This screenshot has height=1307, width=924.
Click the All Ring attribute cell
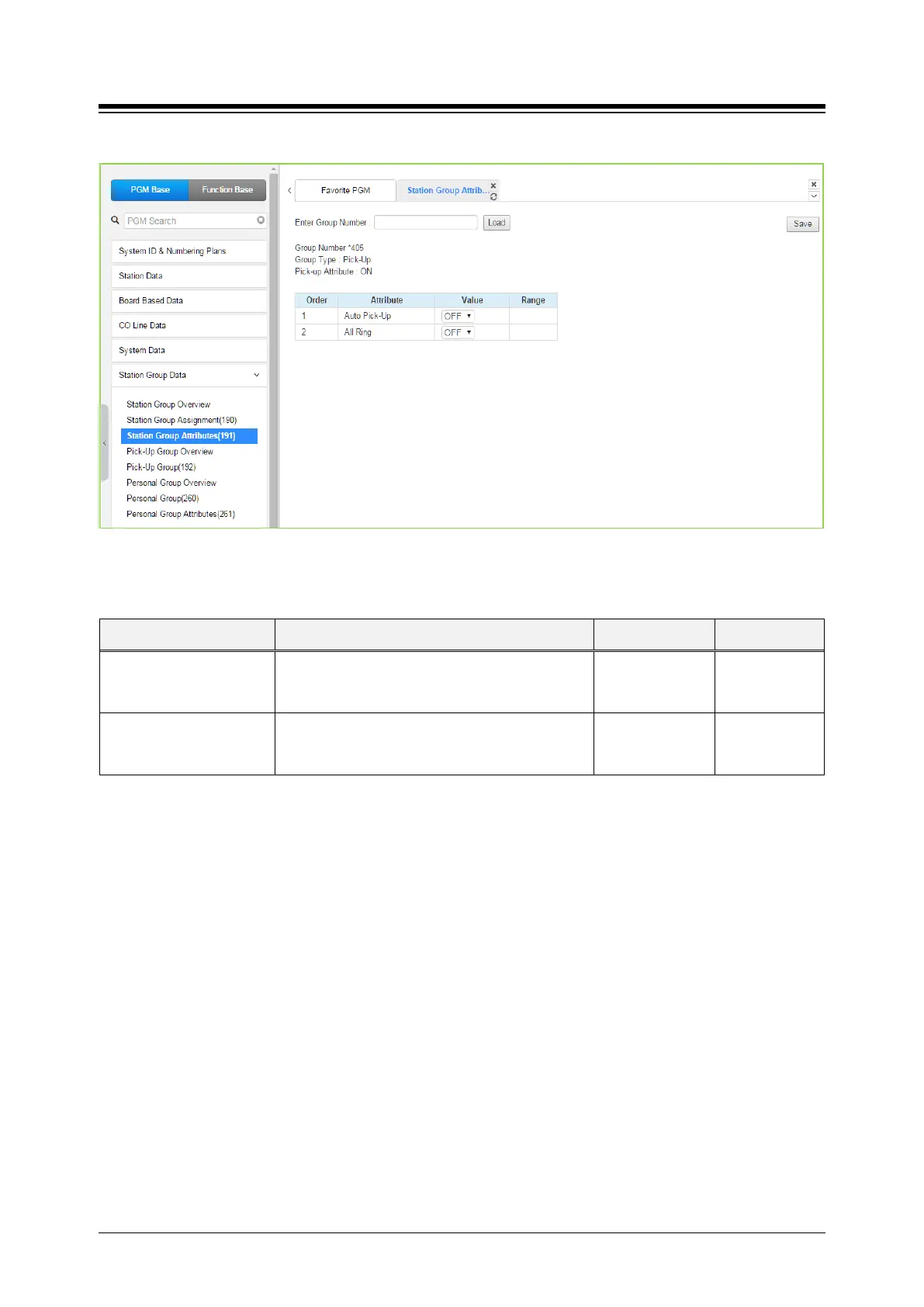pyautogui.click(x=386, y=332)
